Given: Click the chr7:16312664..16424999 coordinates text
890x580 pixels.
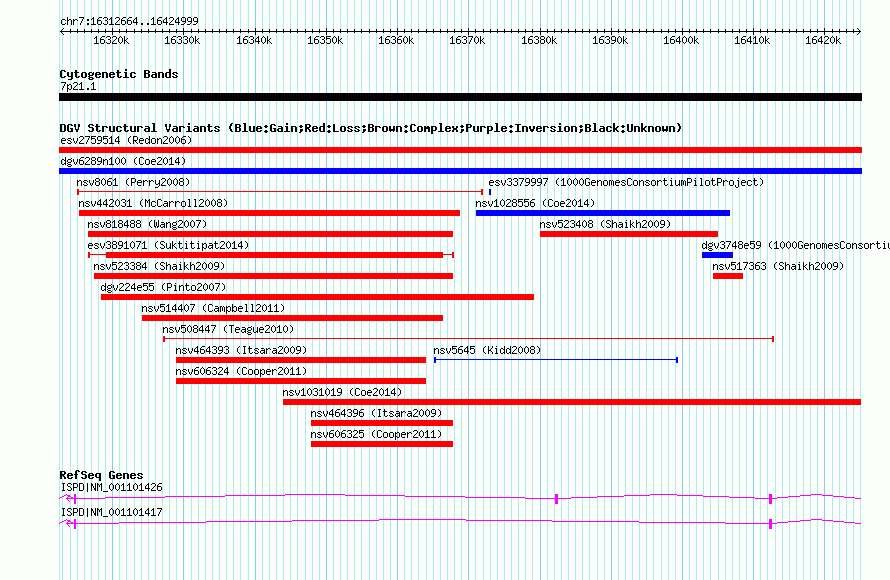Looking at the screenshot, I should 129,21.
